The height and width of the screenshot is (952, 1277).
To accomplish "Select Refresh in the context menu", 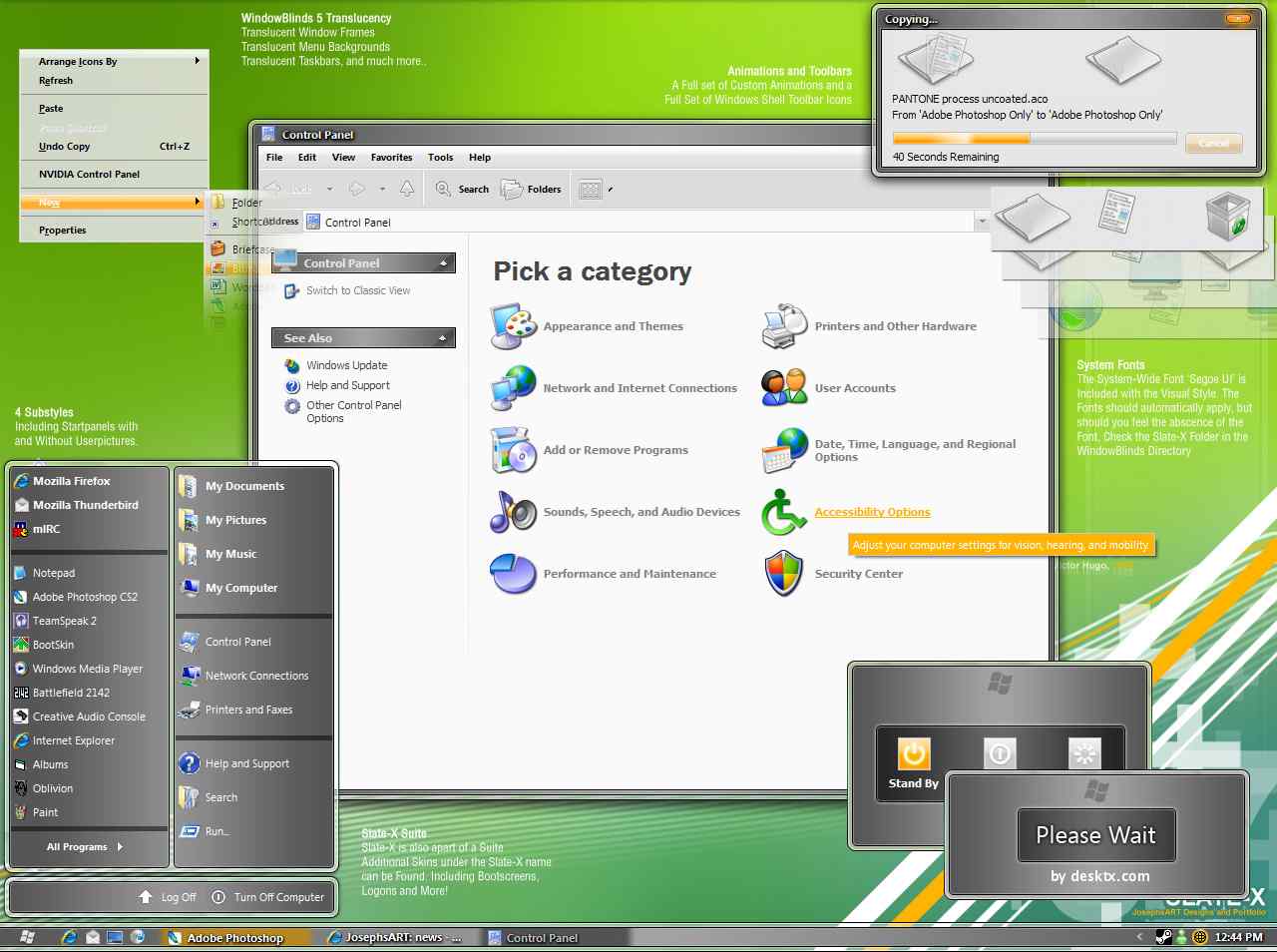I will [x=114, y=80].
